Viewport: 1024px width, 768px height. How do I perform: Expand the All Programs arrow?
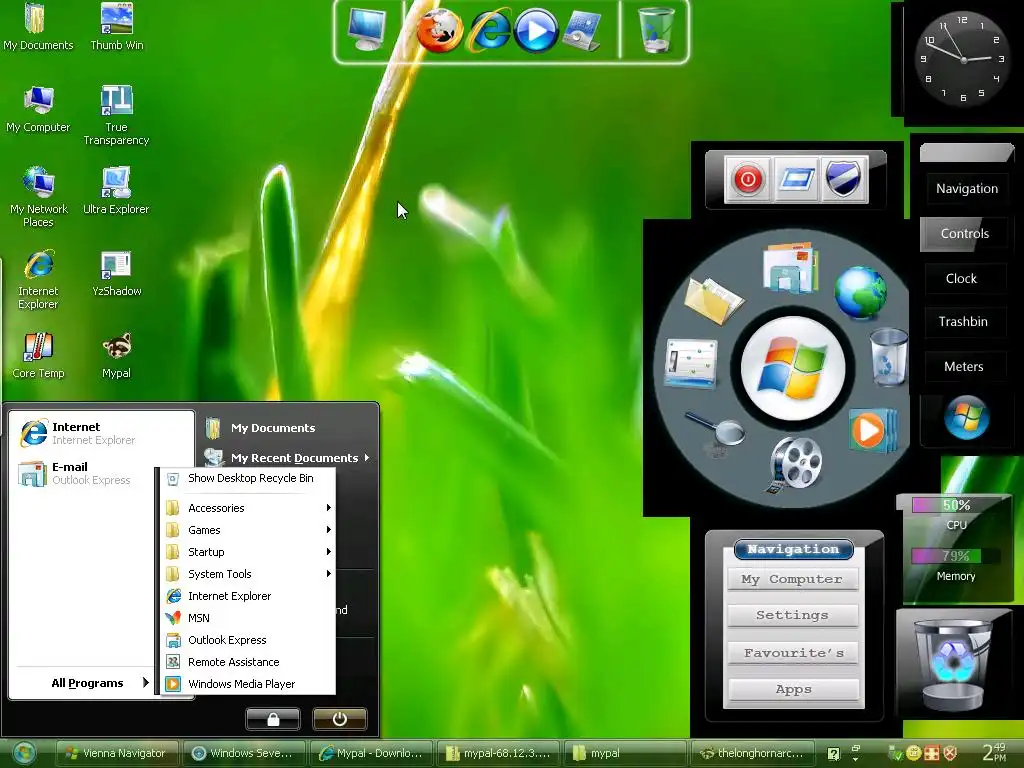point(146,682)
